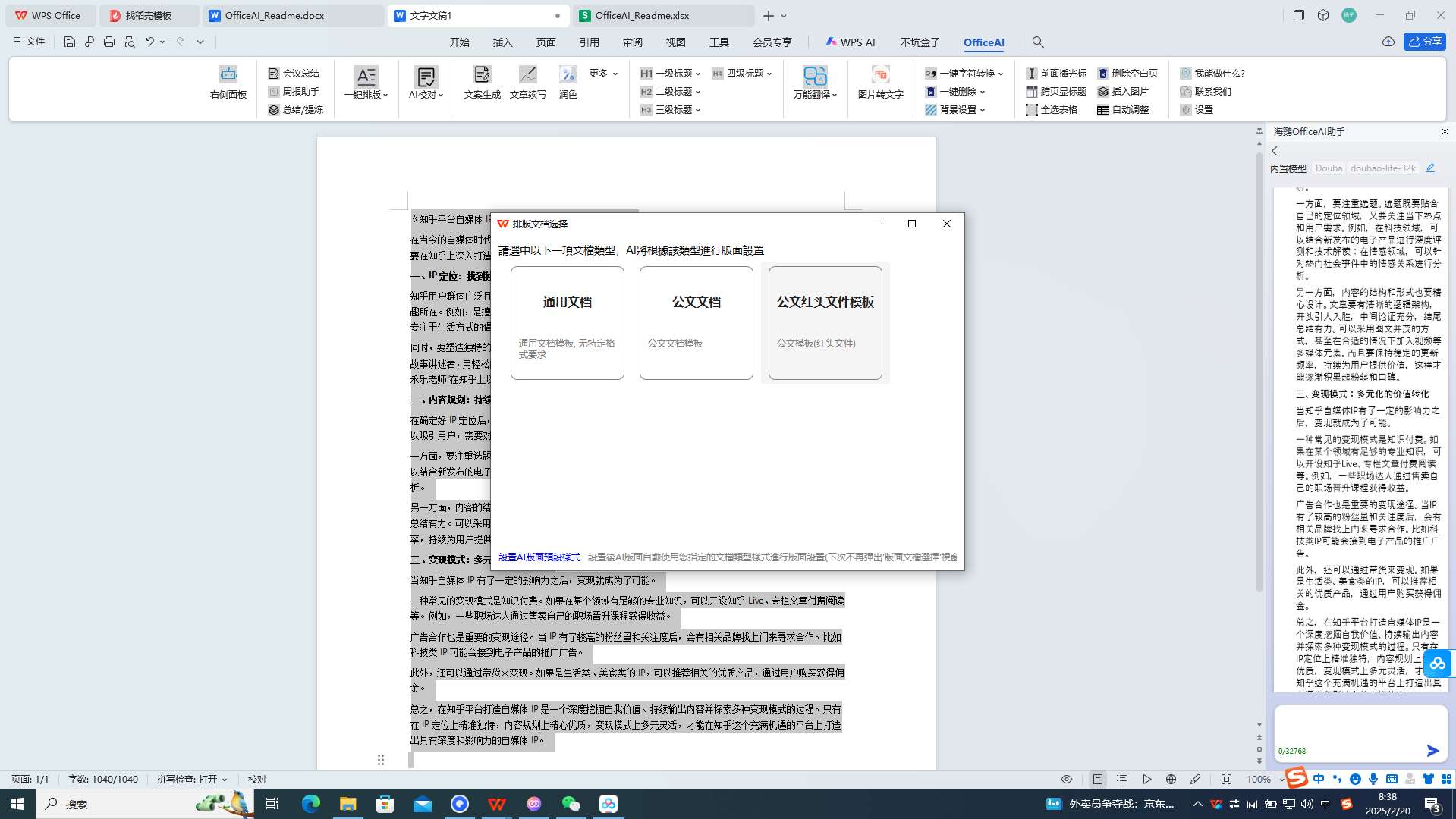
Task: Click the search magnifier in ribbon tabs
Action: (x=1038, y=42)
